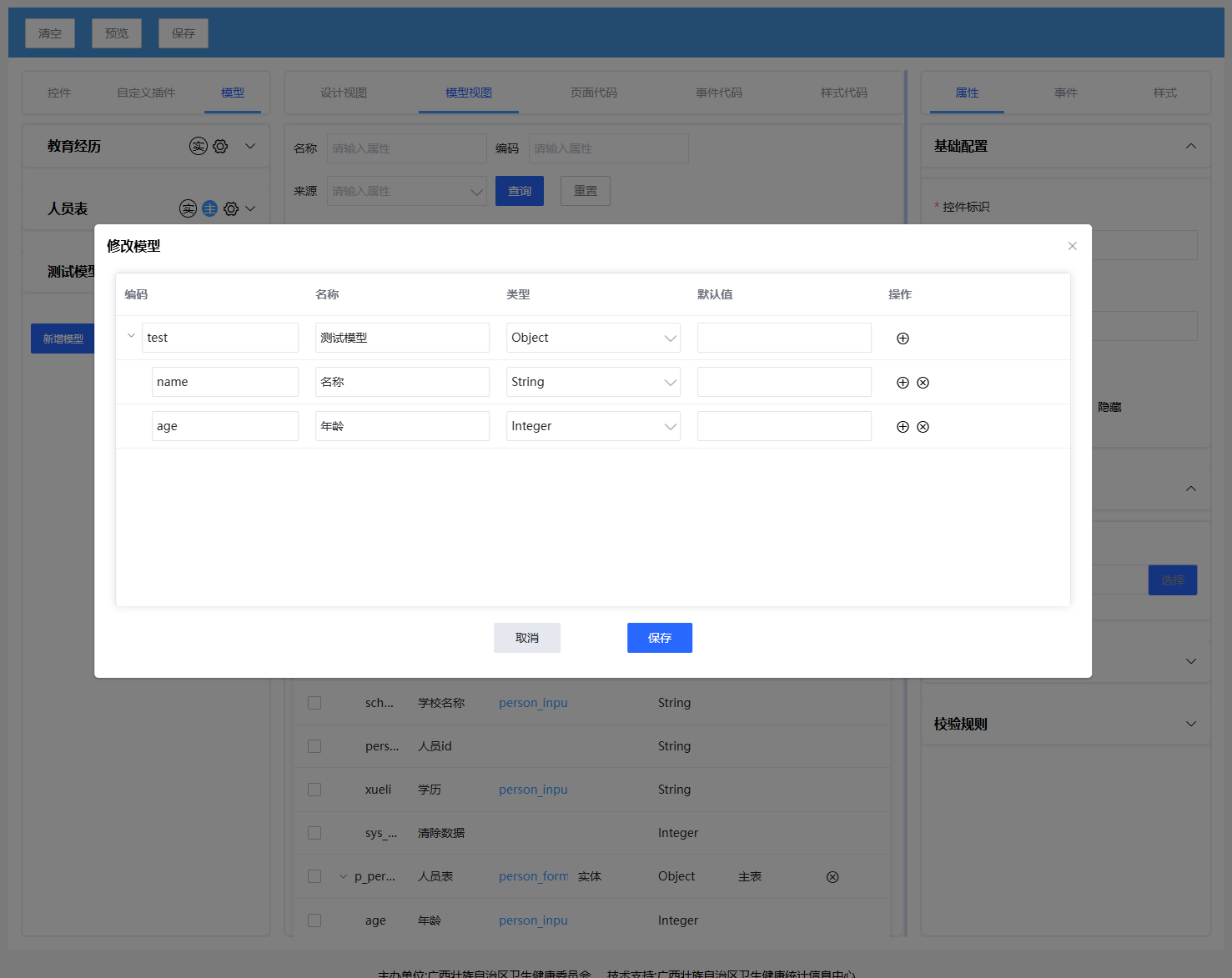Click default value field in name row
Viewport: 1232px width, 978px height.
click(x=784, y=382)
